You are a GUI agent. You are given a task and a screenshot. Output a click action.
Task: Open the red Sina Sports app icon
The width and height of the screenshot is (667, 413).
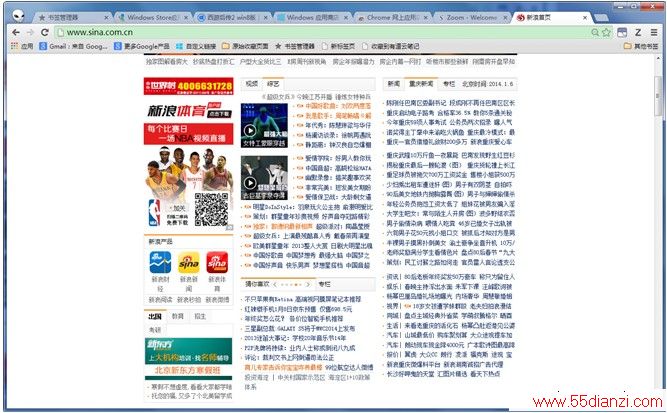(x=217, y=262)
